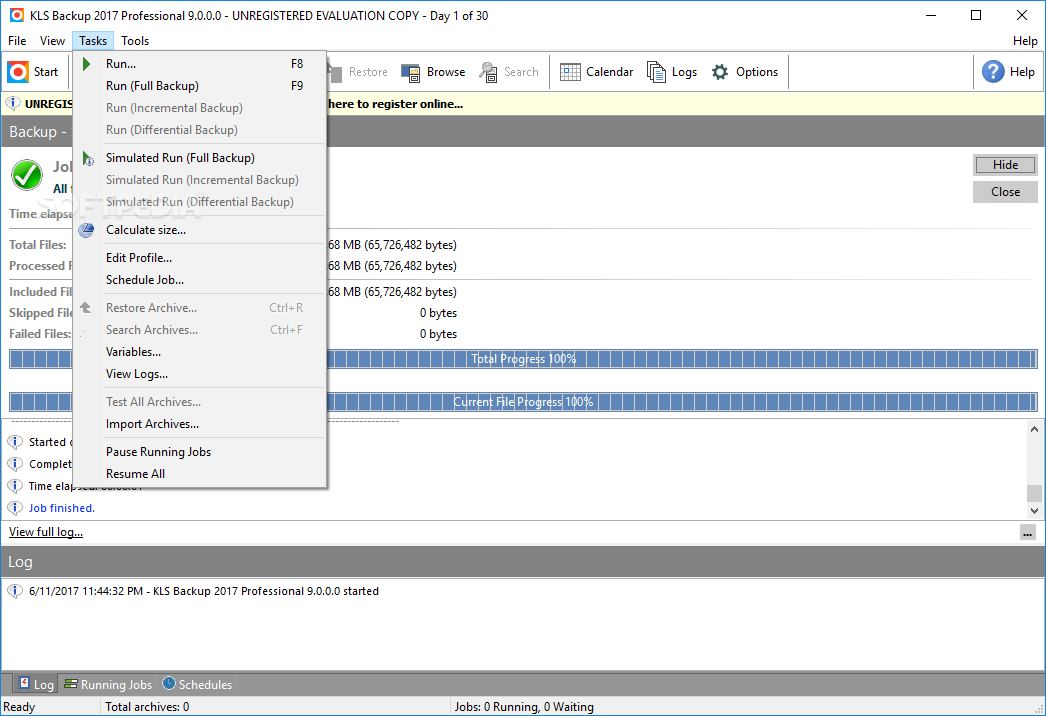Click the Calculate size pie icon

coord(86,230)
